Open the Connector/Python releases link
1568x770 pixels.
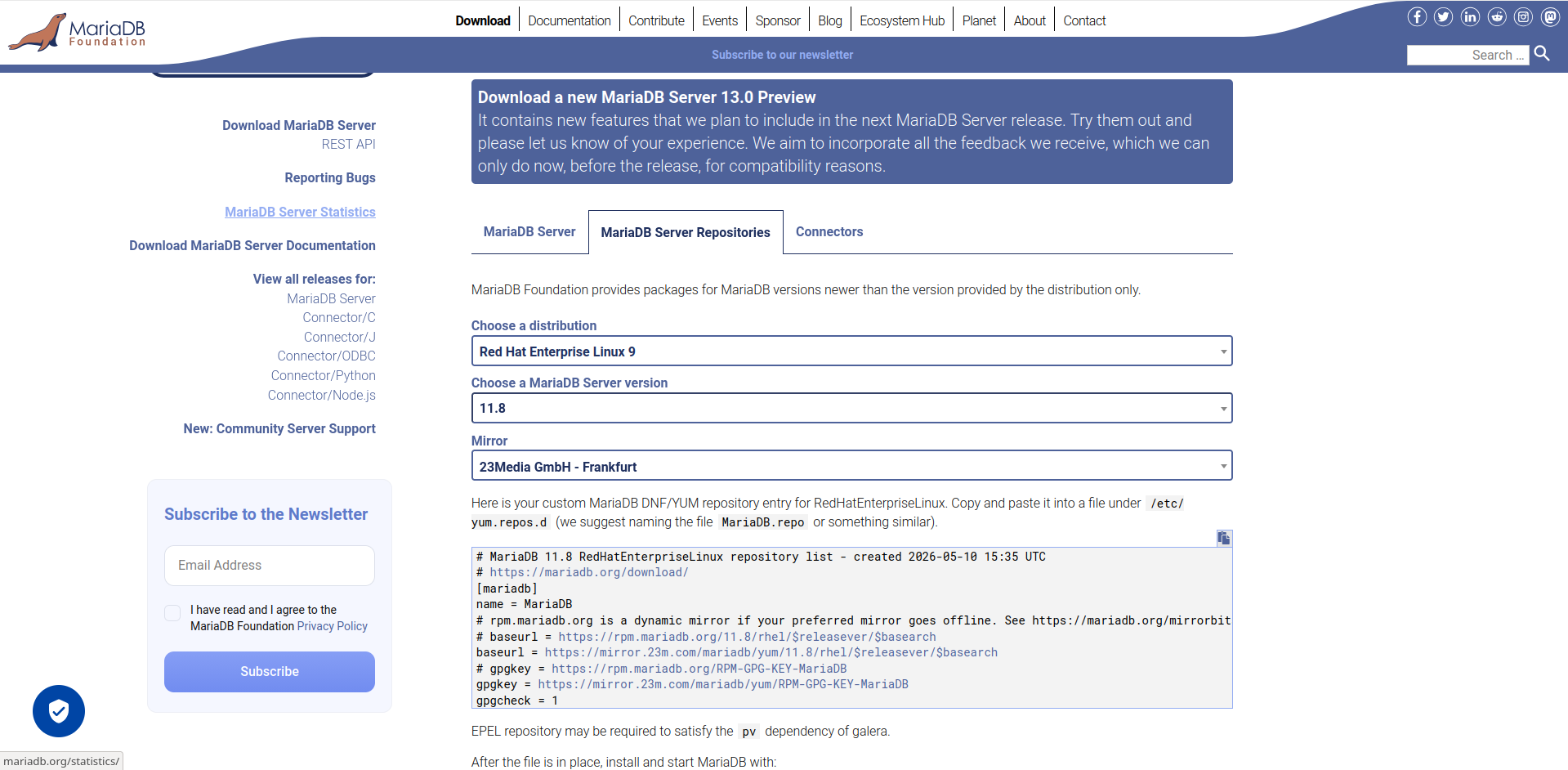[324, 375]
